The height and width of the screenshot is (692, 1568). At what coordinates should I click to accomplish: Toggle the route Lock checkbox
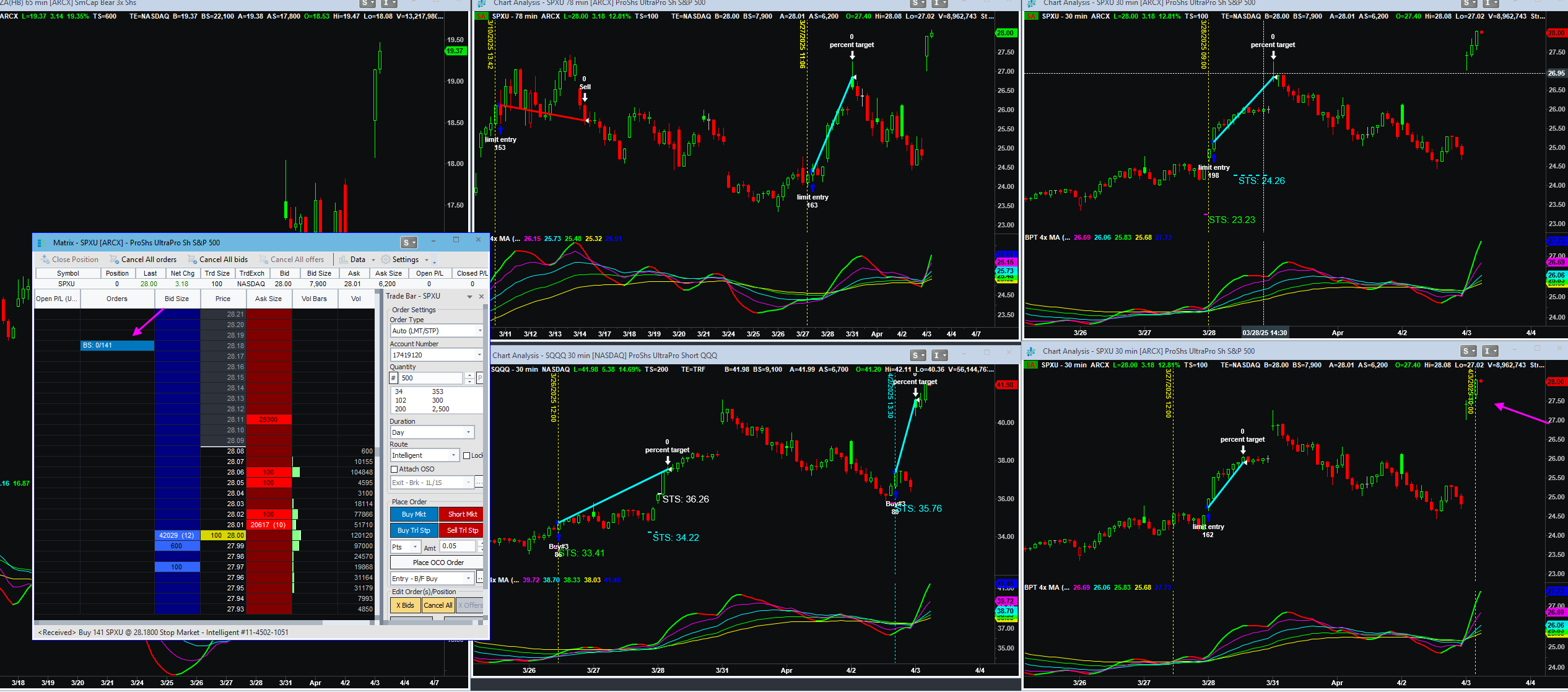467,456
